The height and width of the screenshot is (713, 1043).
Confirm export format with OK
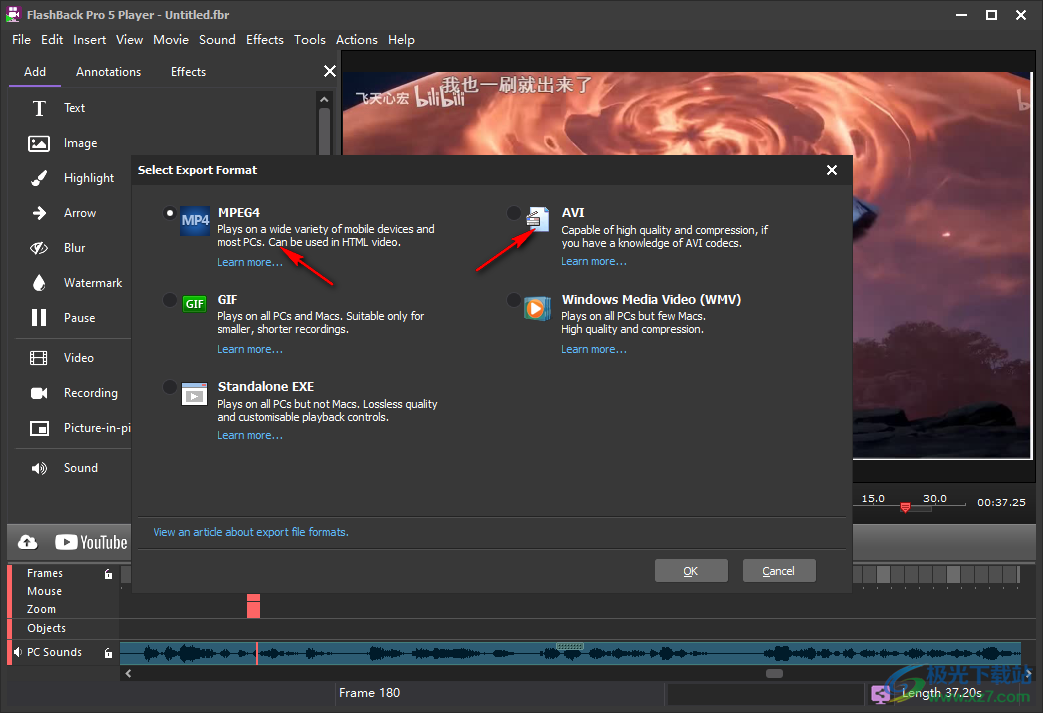pos(691,571)
